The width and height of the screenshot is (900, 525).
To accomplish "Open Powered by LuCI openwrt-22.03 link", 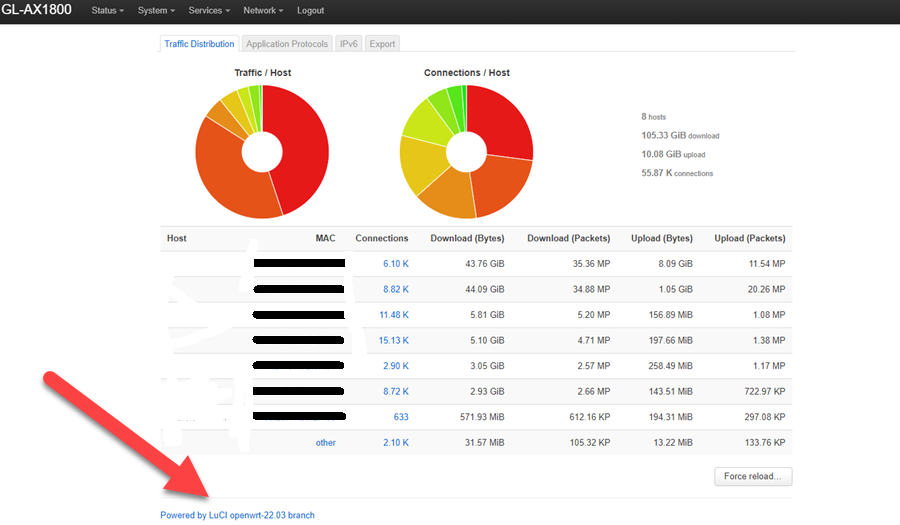I will coord(238,515).
